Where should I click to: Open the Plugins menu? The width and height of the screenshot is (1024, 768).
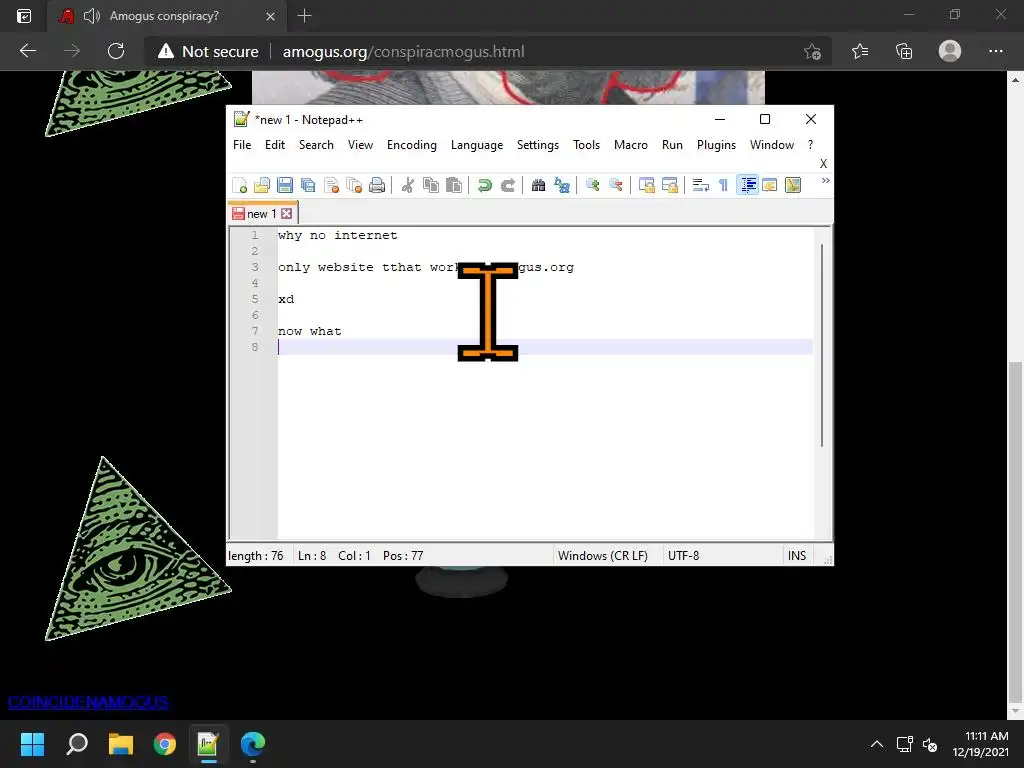[x=716, y=145]
